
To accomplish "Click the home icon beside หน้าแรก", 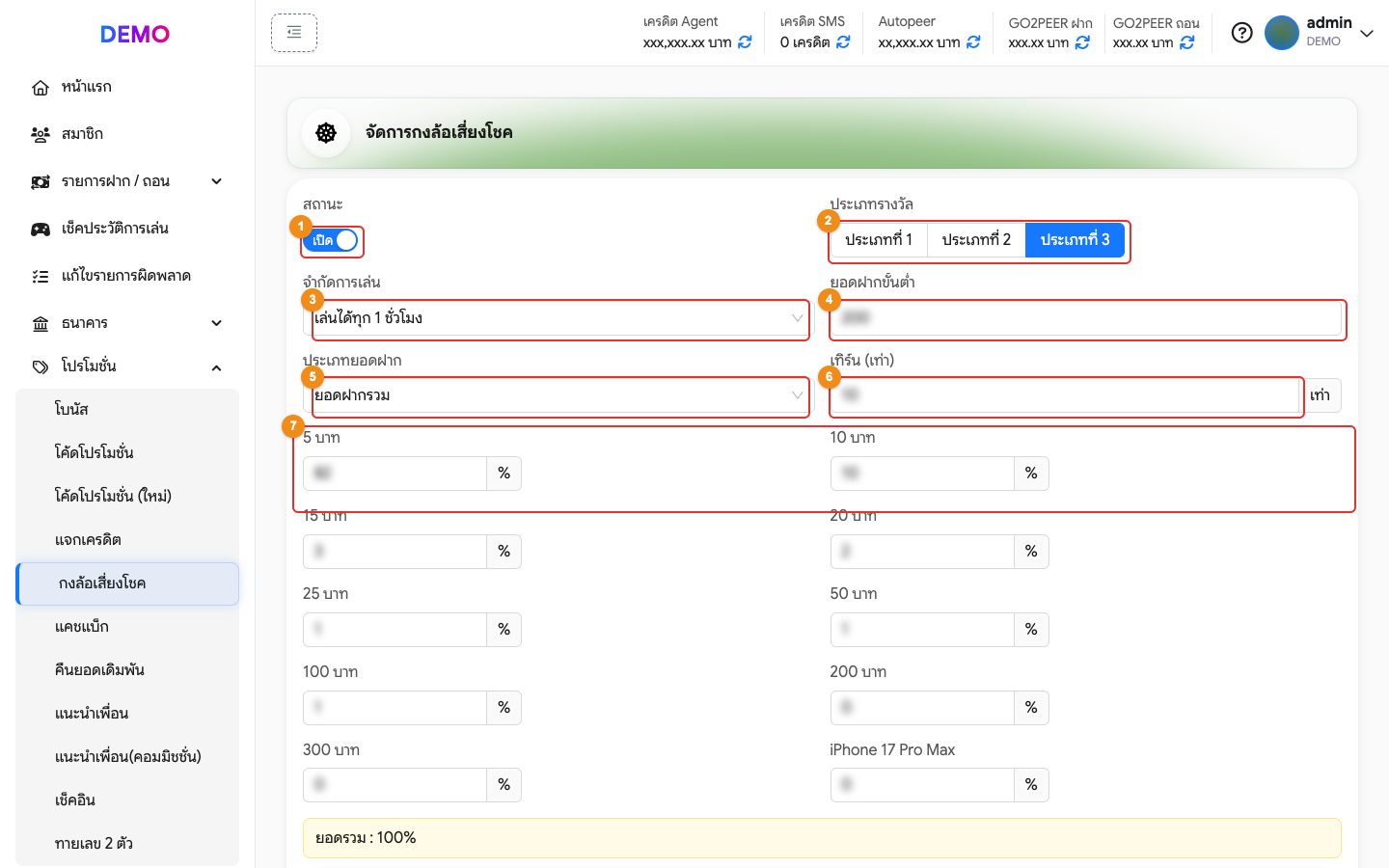I will click(41, 88).
